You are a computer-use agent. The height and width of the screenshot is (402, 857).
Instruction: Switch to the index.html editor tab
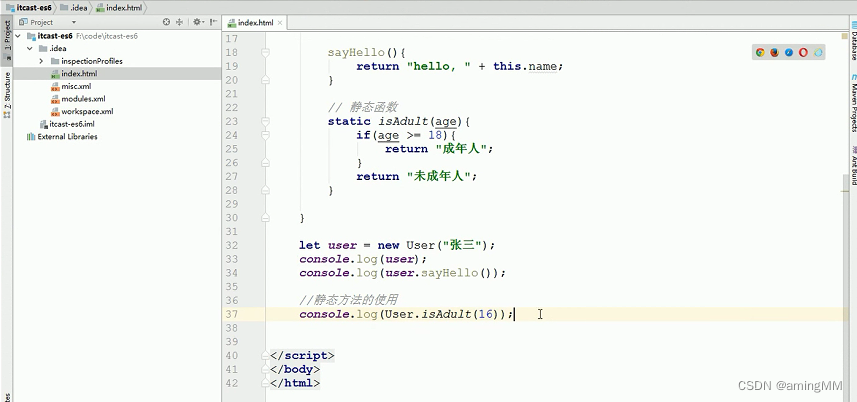click(x=255, y=23)
